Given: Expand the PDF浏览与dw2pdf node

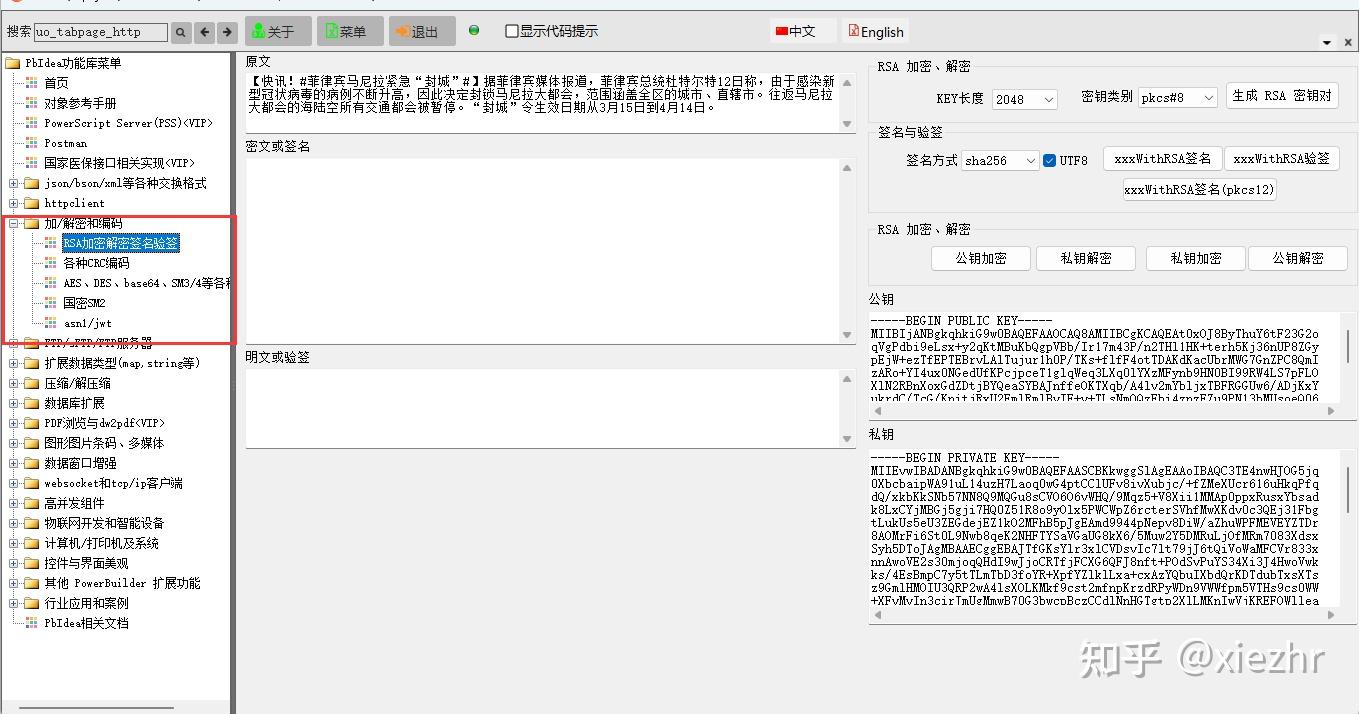Looking at the screenshot, I should [x=14, y=423].
